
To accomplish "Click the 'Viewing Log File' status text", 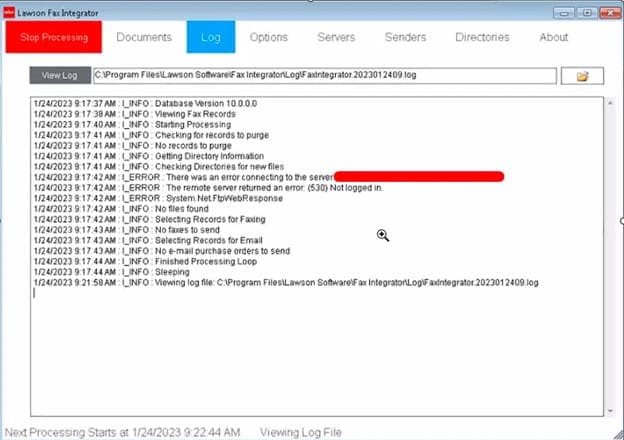I will [x=301, y=432].
